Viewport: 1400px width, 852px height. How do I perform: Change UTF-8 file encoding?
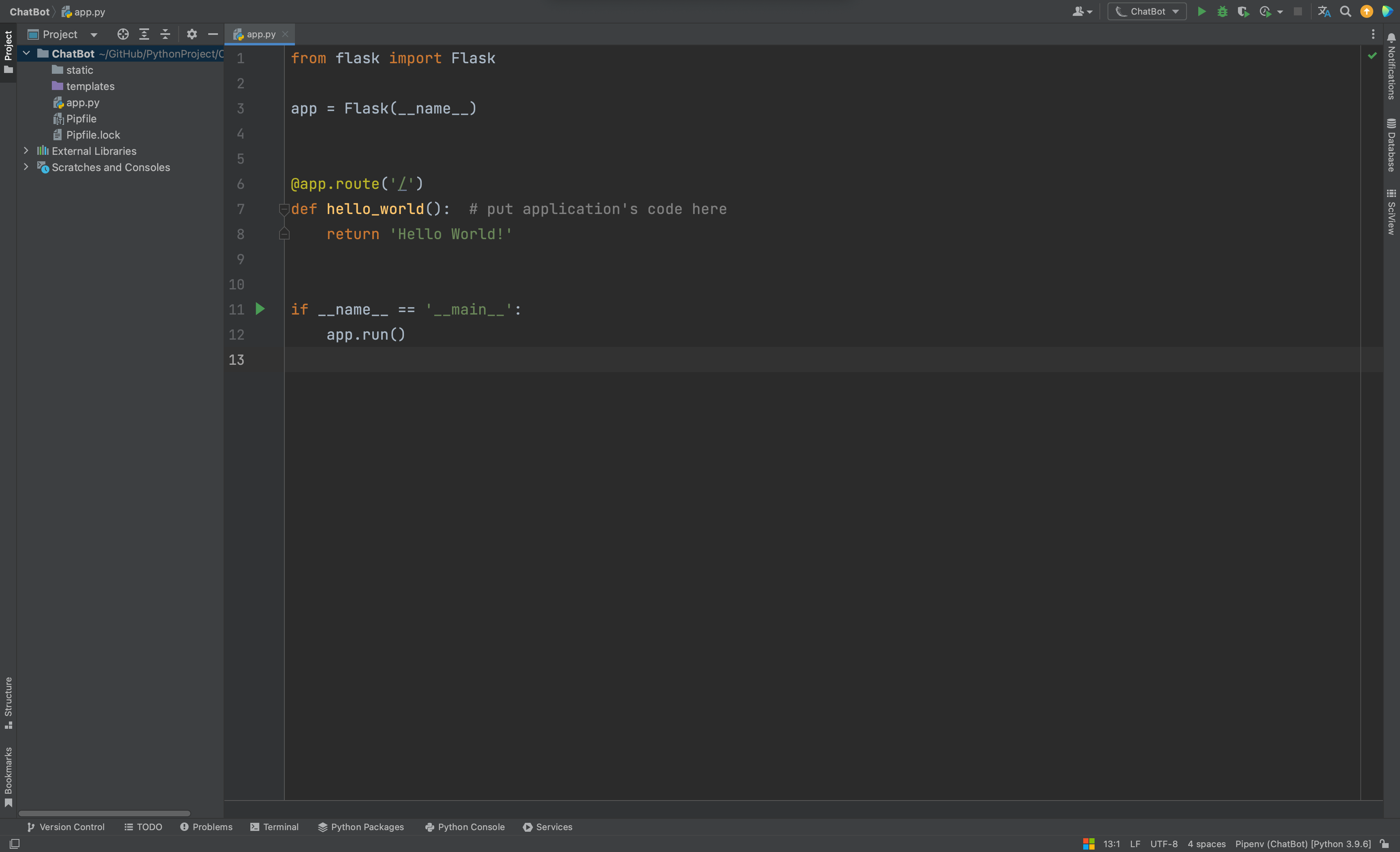pos(1164,844)
